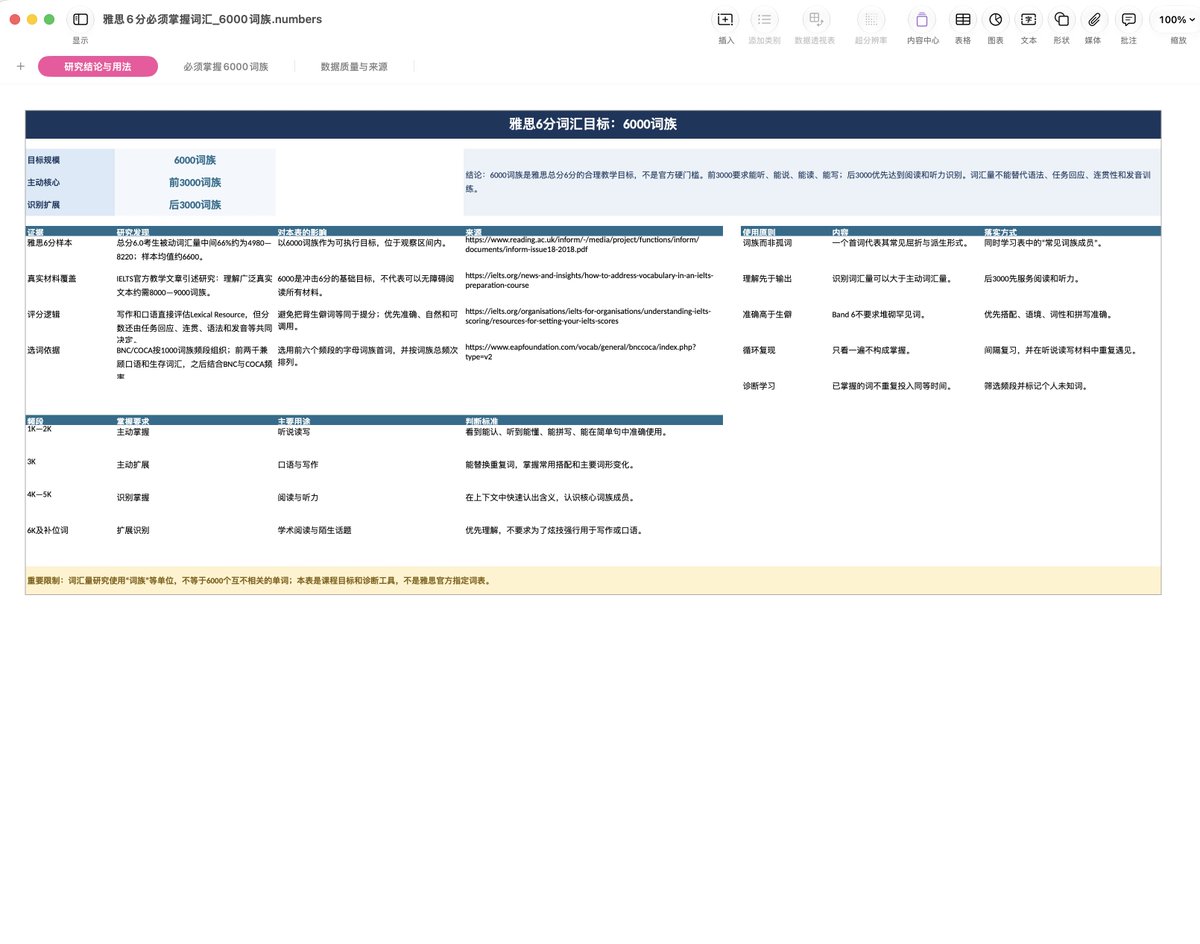Image resolution: width=1200 pixels, height=944 pixels.
Task: Open the 100% zoom dropdown
Action: [1178, 20]
